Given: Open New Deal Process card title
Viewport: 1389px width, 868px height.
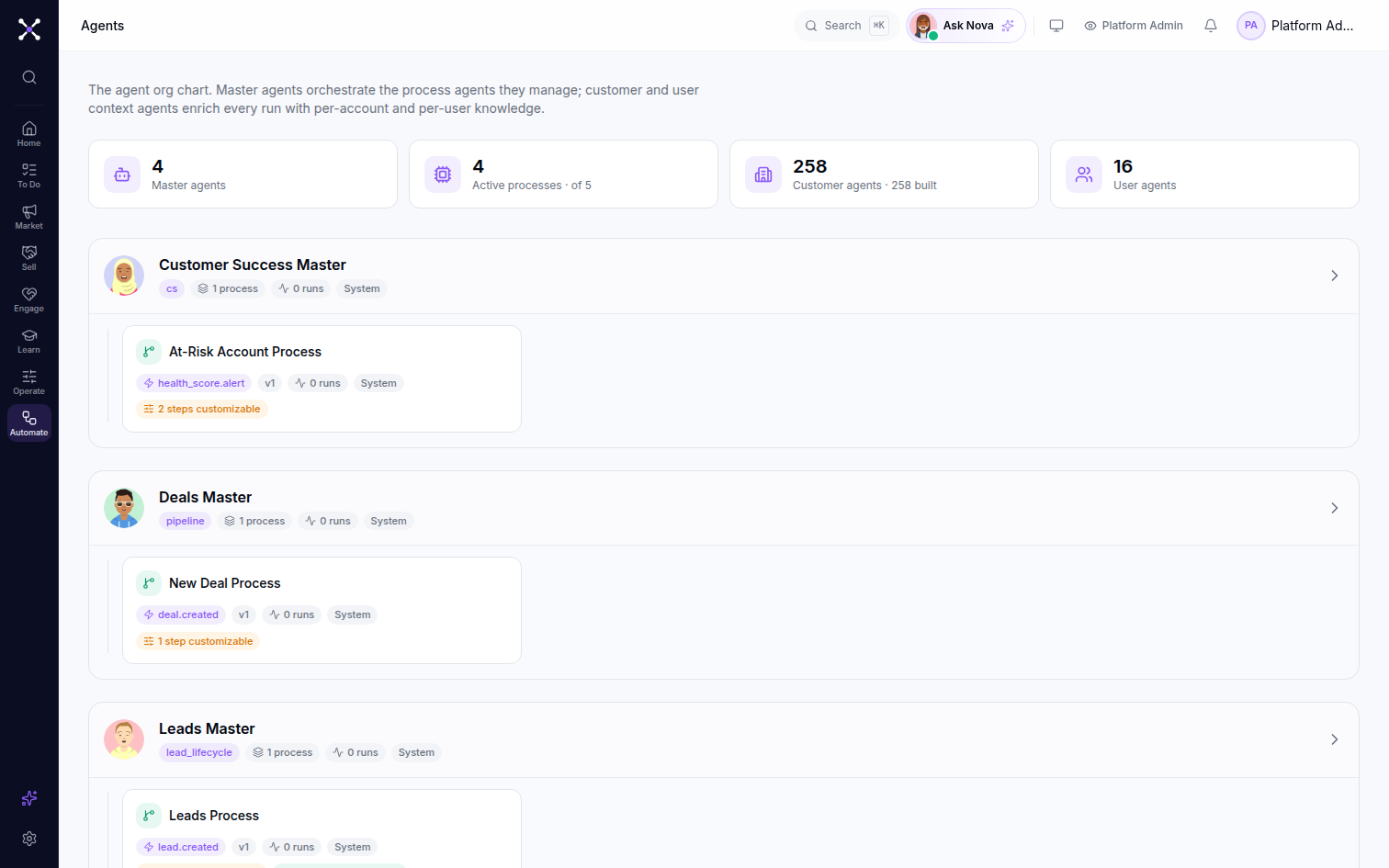Looking at the screenshot, I should pos(225,583).
